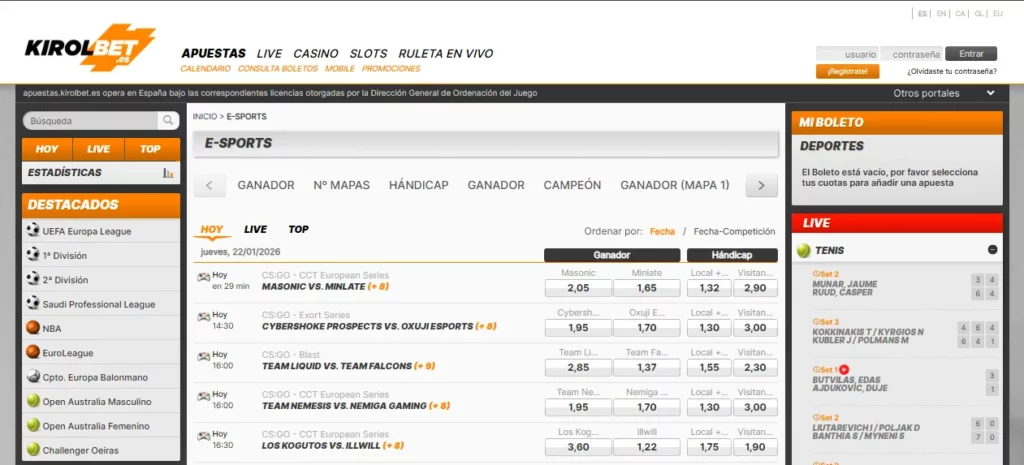Click the Kirolbet logo
This screenshot has height=465, width=1024.
89,47
